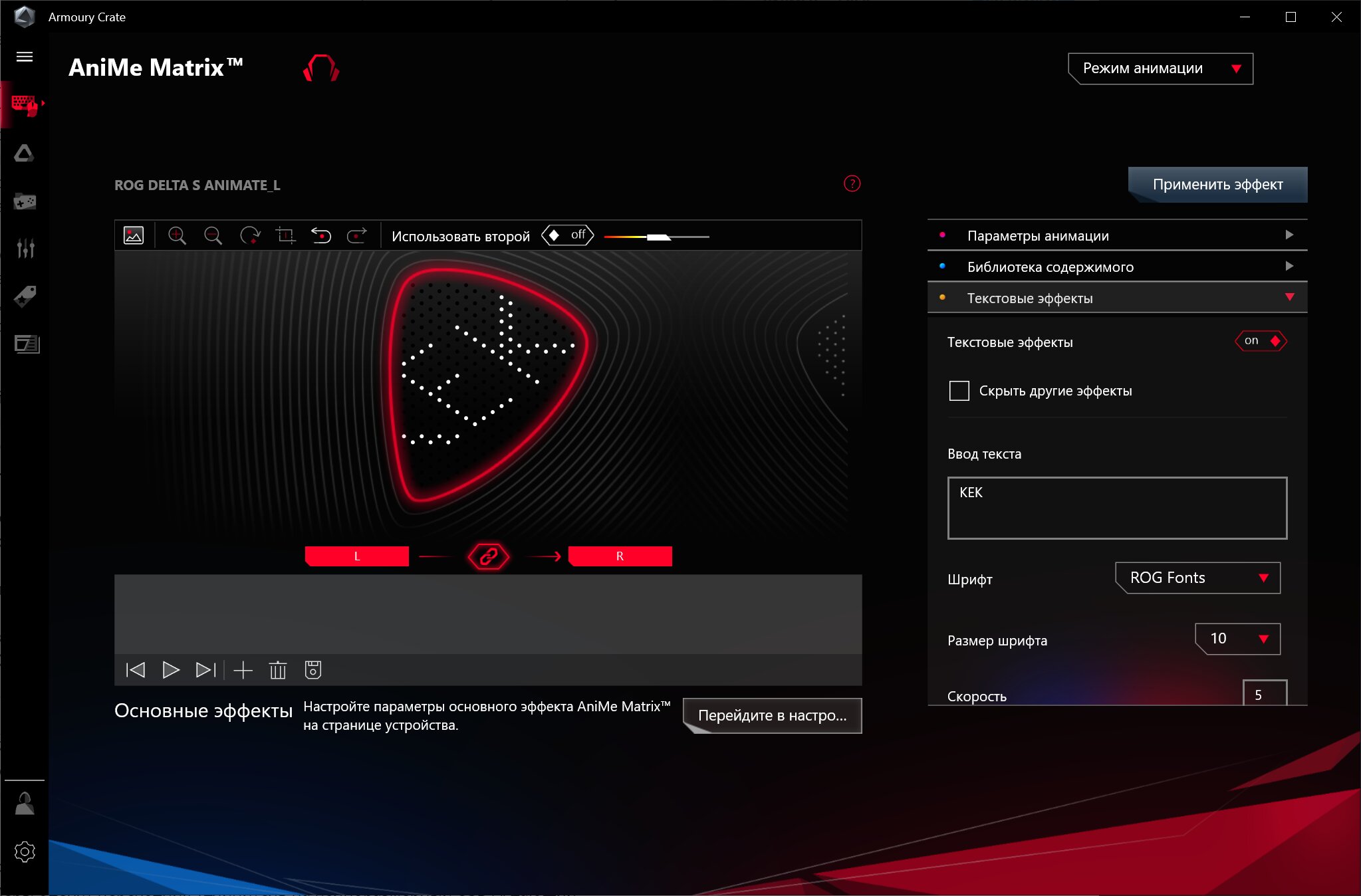The image size is (1361, 896).
Task: Open Scenario Profiles sliders icon in sidebar
Action: point(25,248)
